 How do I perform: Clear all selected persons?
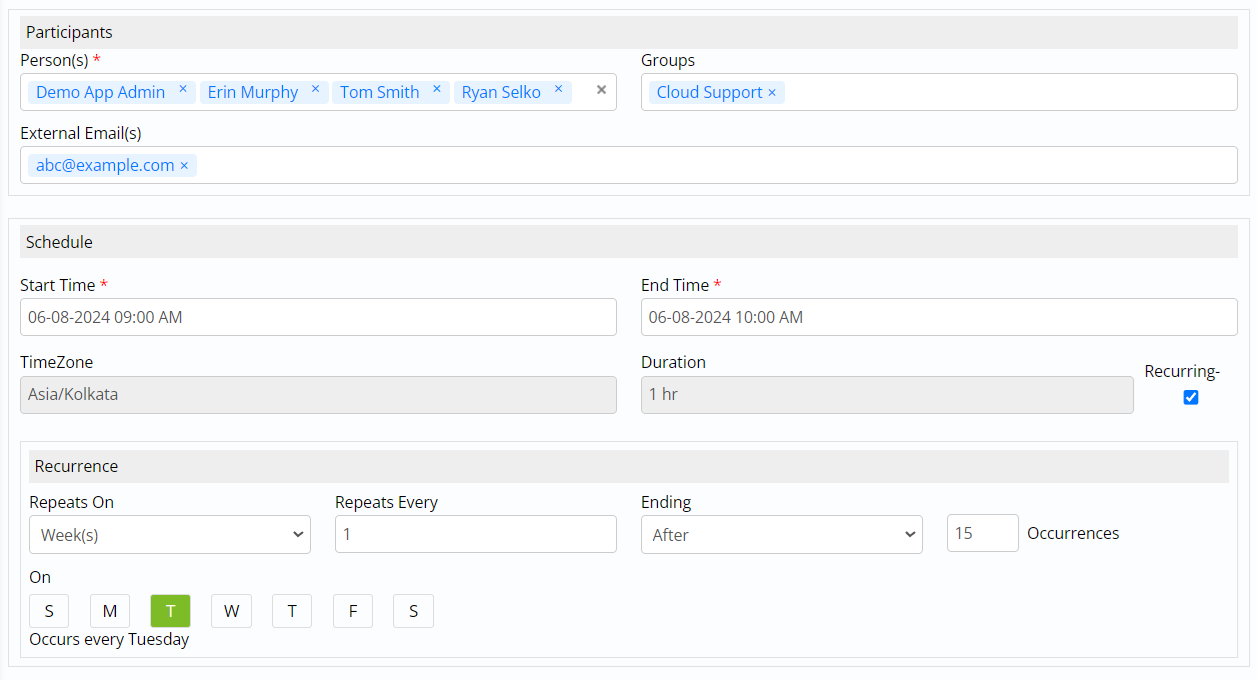point(601,90)
